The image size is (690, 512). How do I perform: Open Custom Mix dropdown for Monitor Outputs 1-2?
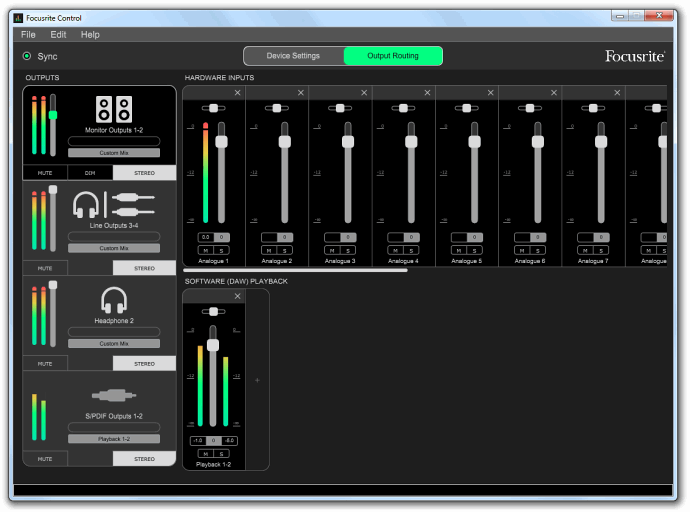[114, 153]
